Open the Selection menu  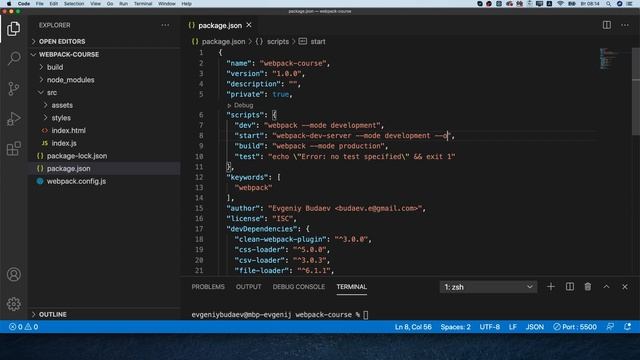click(x=74, y=4)
